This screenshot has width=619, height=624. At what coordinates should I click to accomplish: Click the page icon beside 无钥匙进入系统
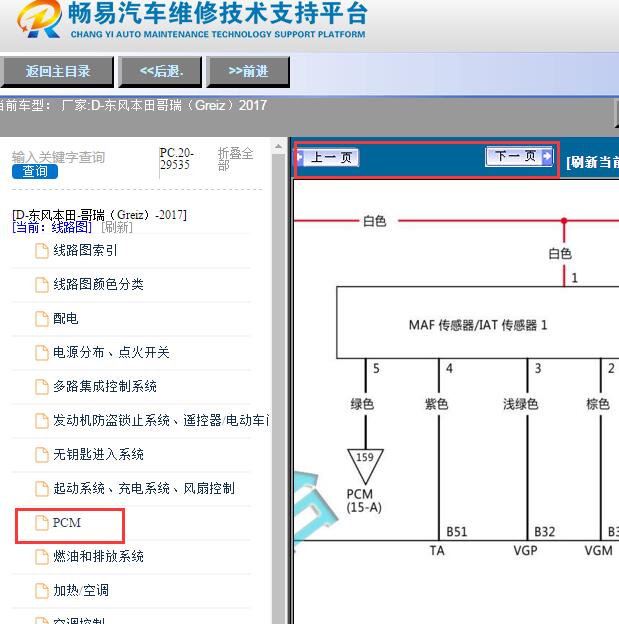click(x=42, y=455)
